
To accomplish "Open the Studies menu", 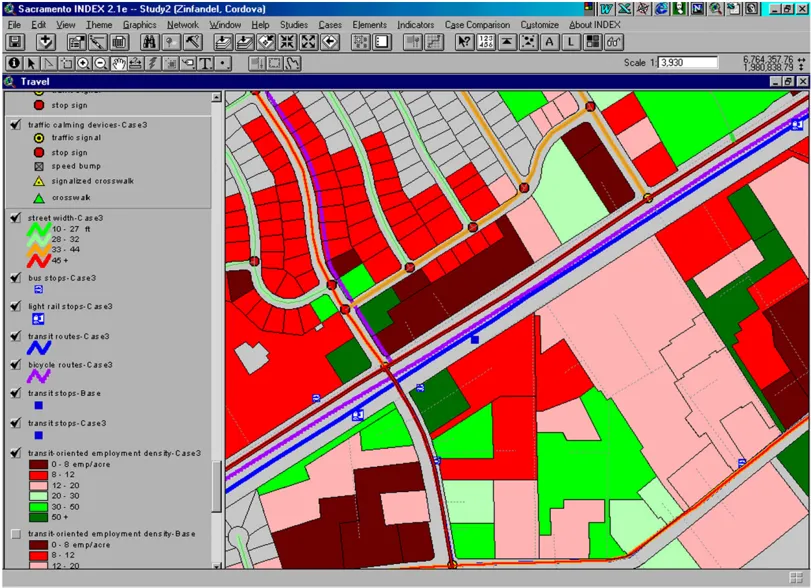I will tap(295, 25).
